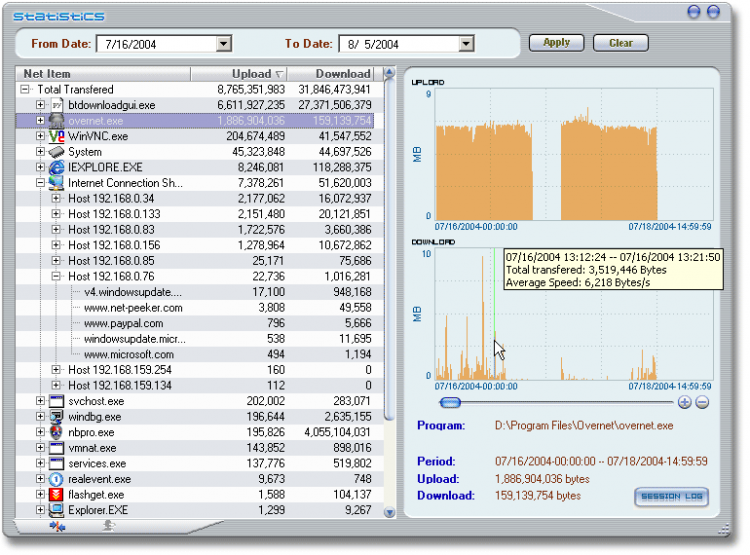750x555 pixels.
Task: Click the vmnat.exe program icon
Action: click(57, 448)
